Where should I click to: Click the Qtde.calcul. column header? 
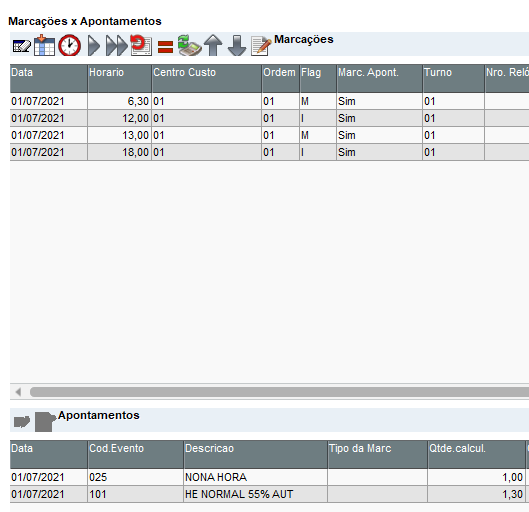point(476,454)
